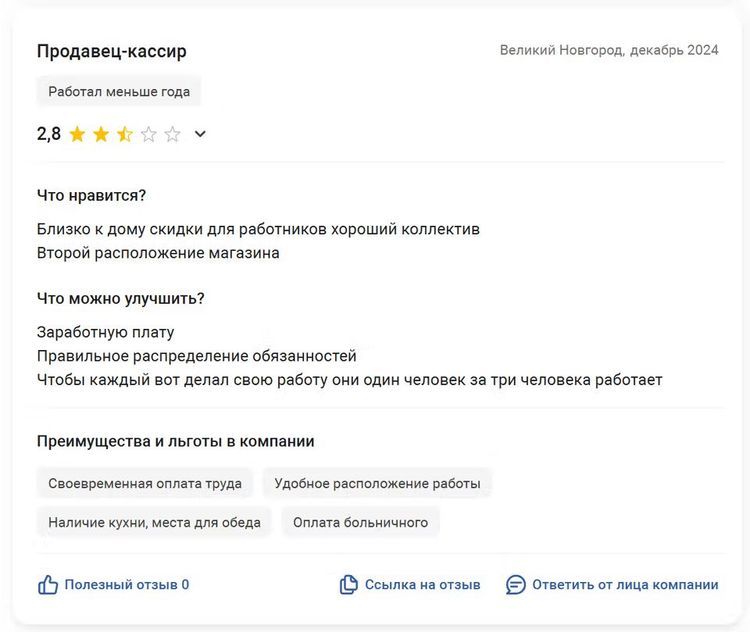
Task: Click the first gold rating star
Action: (77, 134)
